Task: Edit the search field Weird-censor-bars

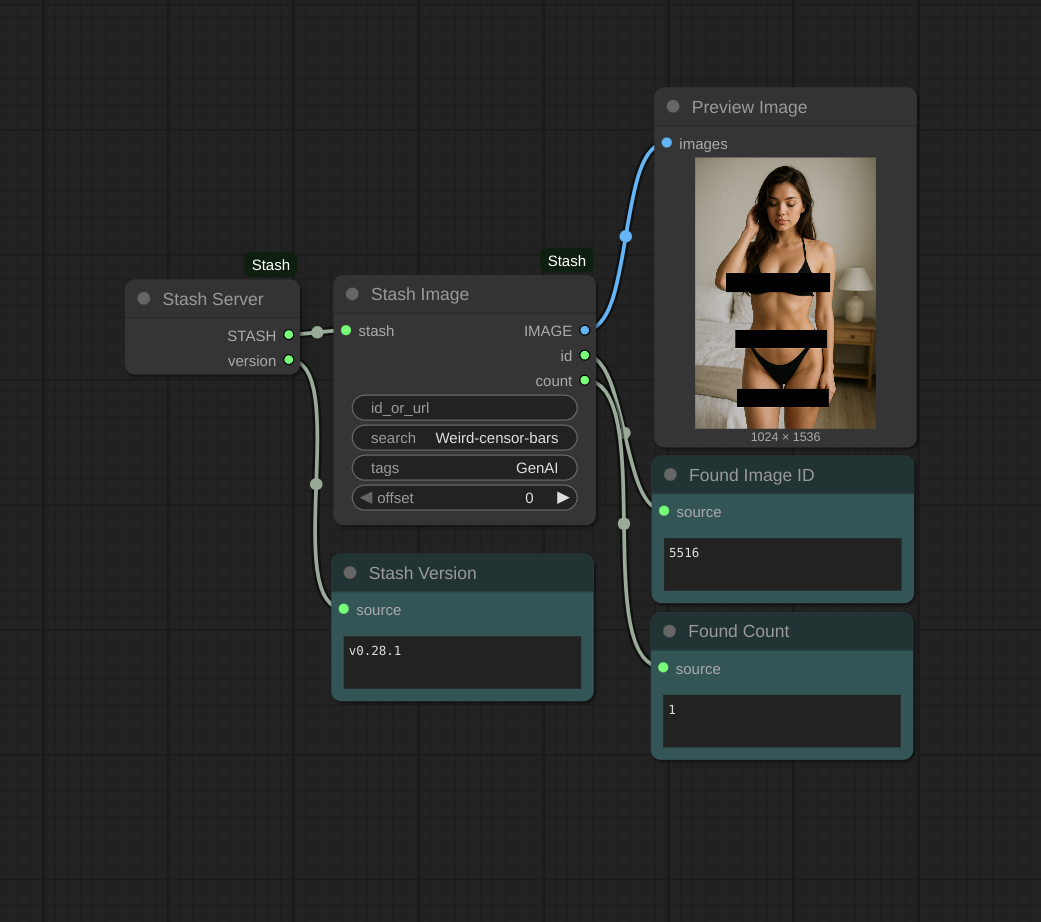Action: [465, 438]
